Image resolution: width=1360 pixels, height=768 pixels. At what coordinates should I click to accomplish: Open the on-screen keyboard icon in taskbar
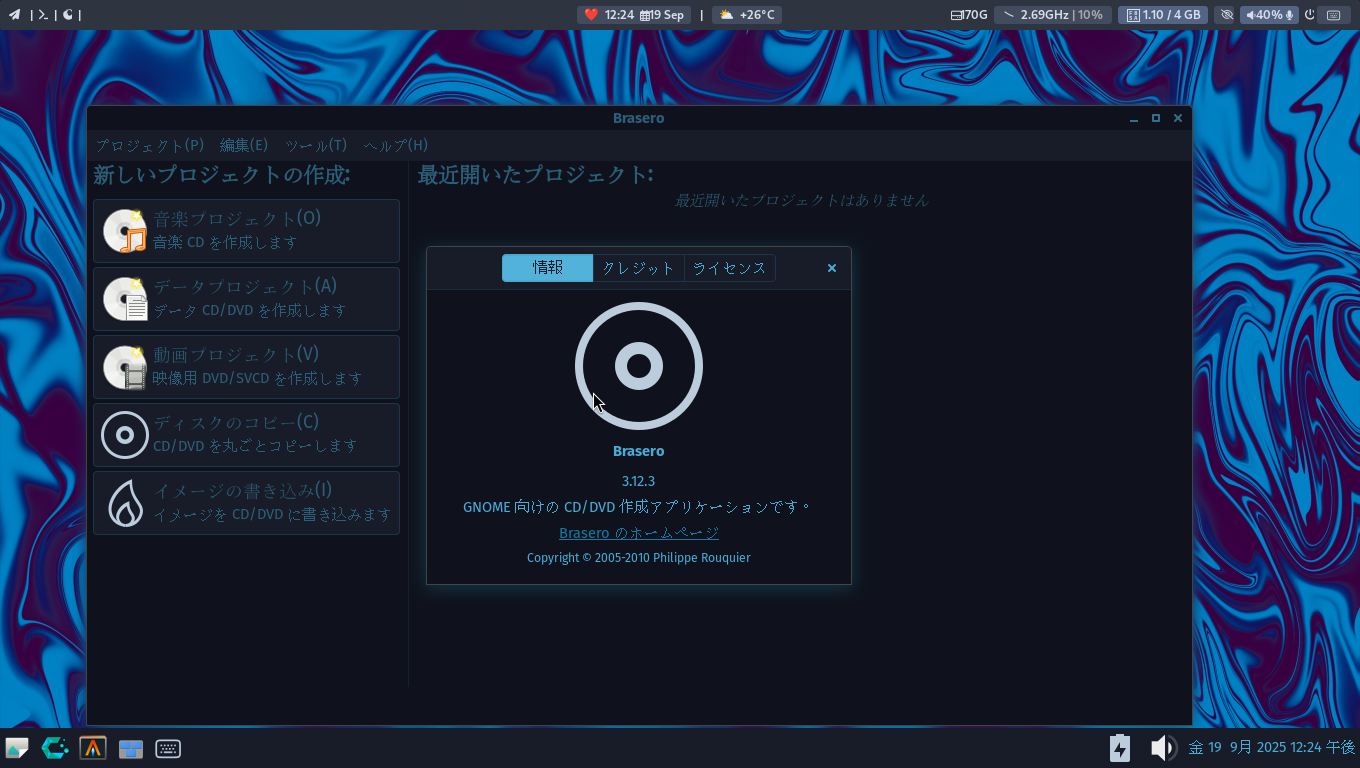(x=168, y=748)
